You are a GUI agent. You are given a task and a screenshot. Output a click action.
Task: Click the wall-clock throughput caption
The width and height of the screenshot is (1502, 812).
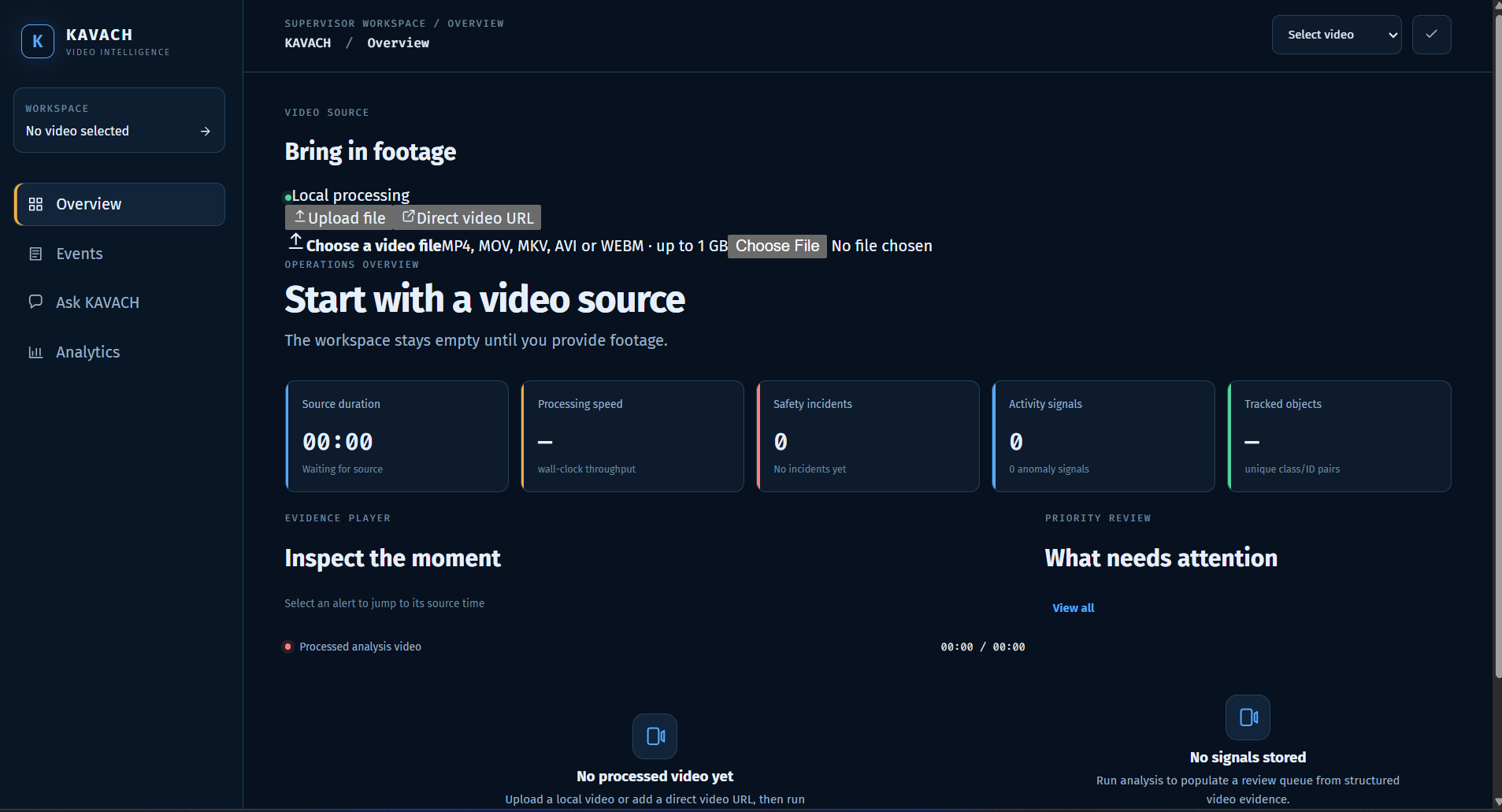coord(587,469)
